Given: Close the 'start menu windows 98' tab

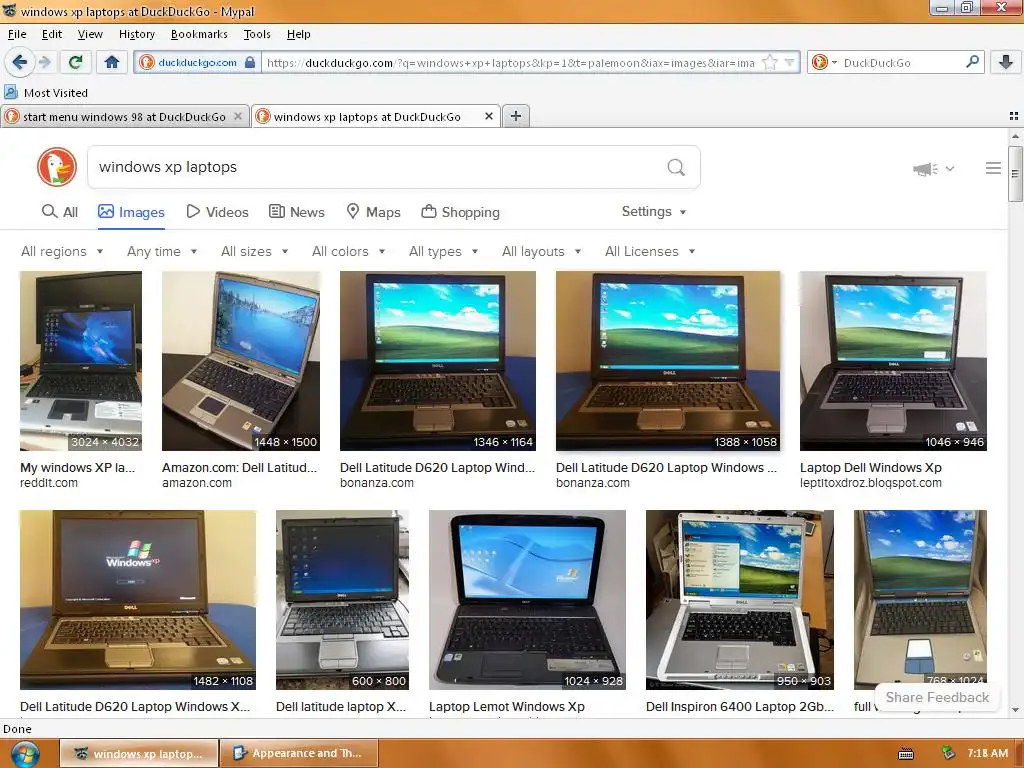Looking at the screenshot, I should click(x=238, y=116).
